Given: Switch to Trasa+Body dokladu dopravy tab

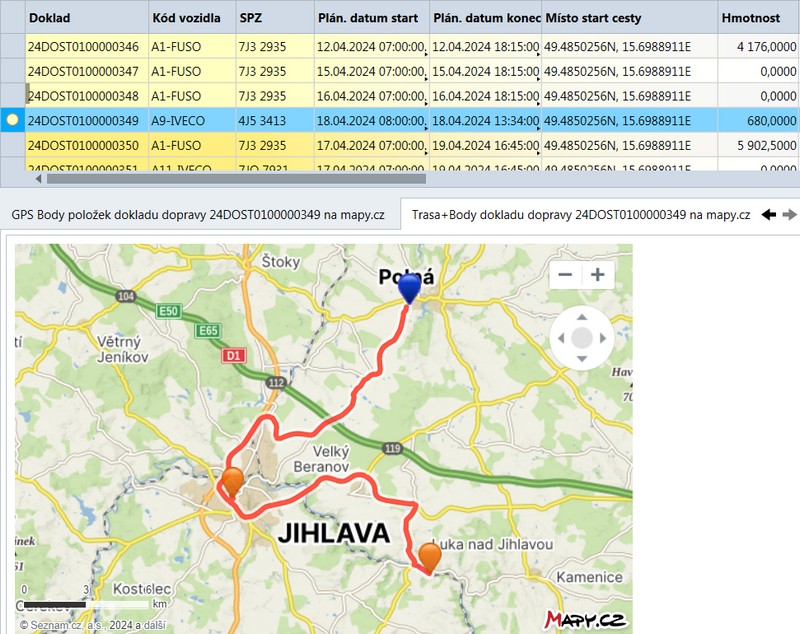Looking at the screenshot, I should click(580, 215).
